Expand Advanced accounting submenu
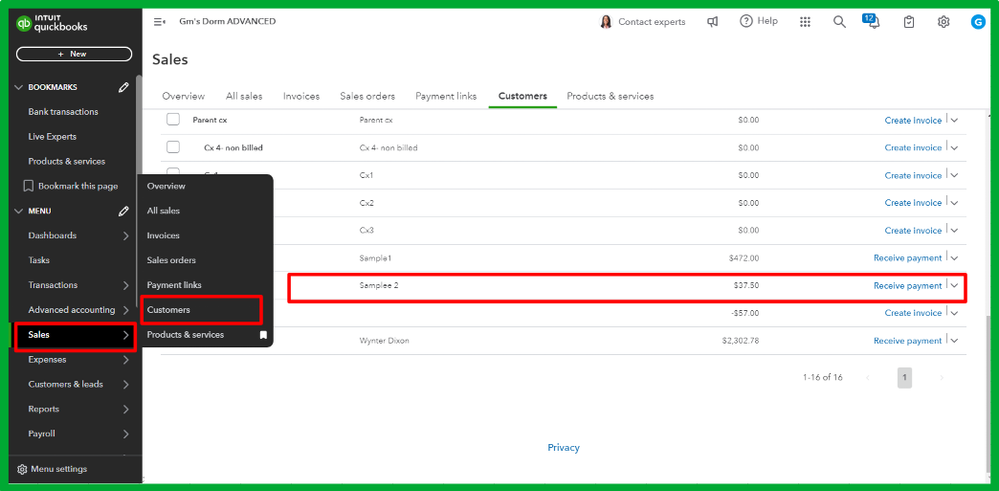This screenshot has height=491, width=999. (126, 310)
